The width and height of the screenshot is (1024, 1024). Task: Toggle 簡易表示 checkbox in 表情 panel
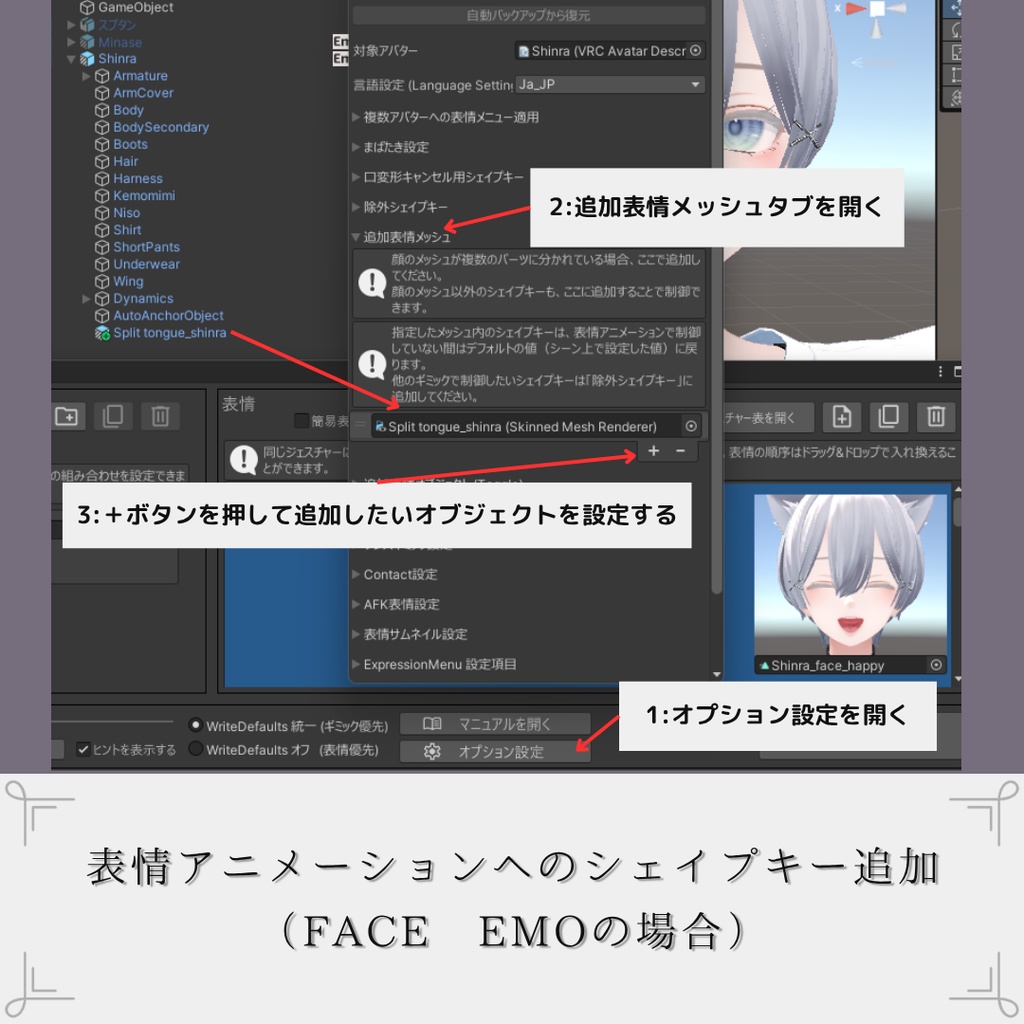(301, 421)
